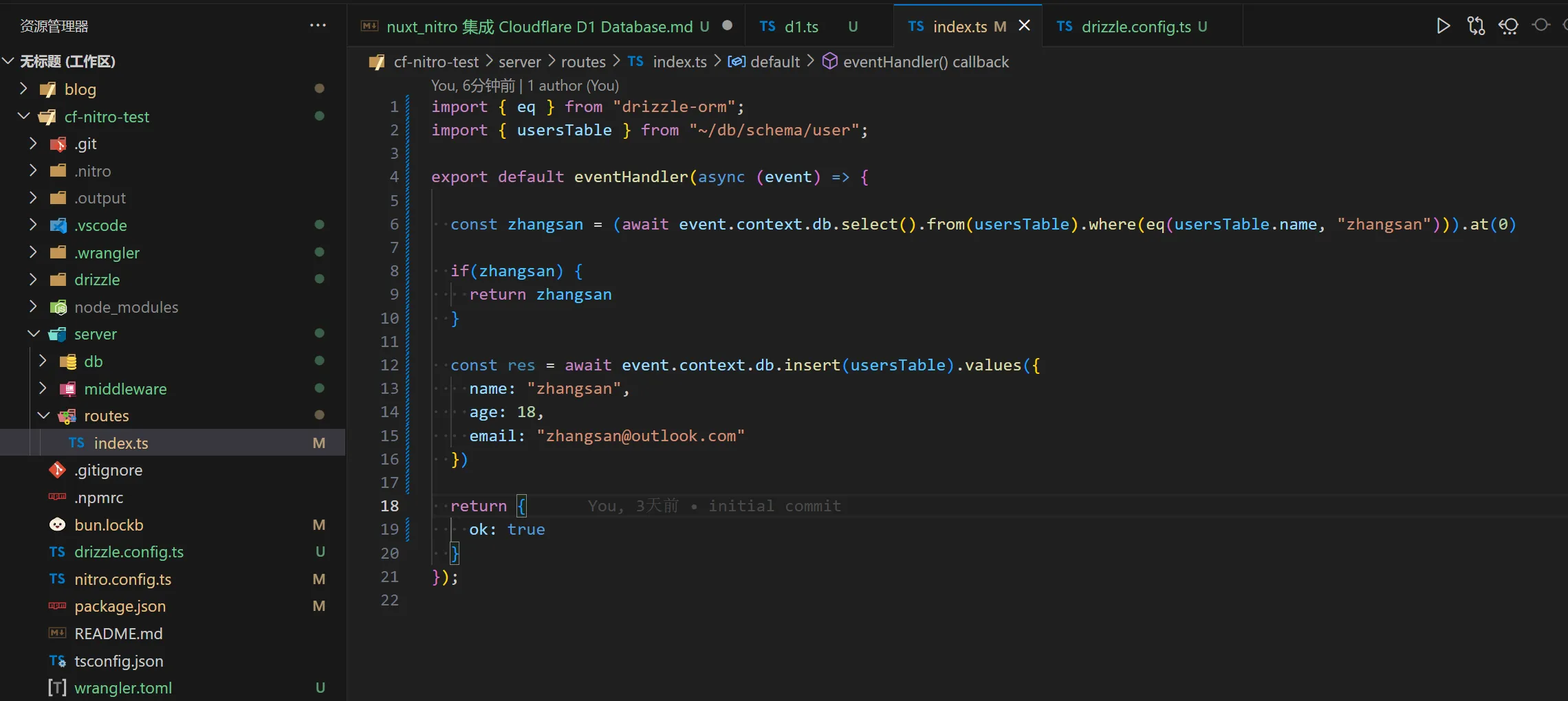Toggle the modified indicator dot on server folder
Image resolution: width=1568 pixels, height=701 pixels.
coord(319,333)
